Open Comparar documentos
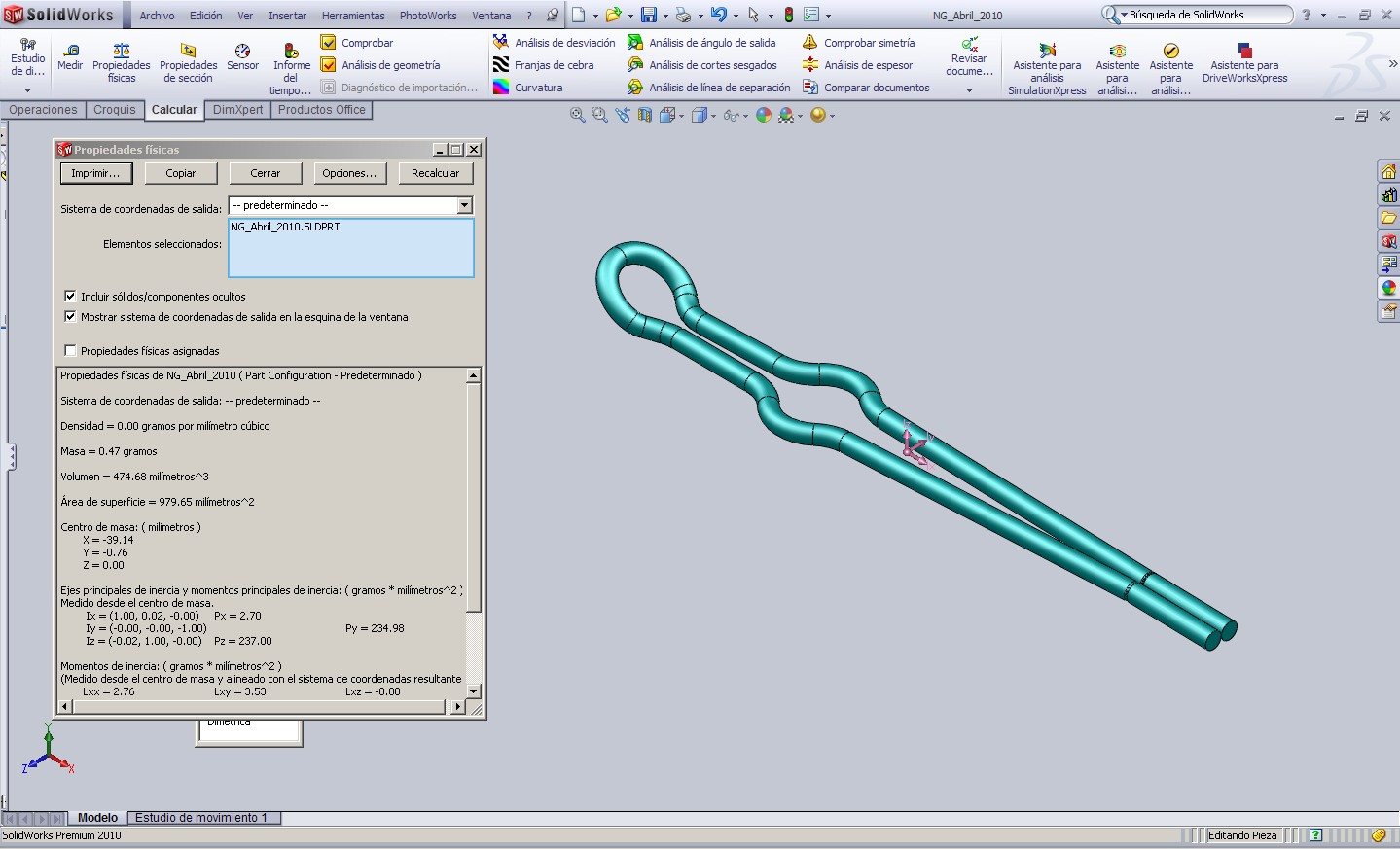The width and height of the screenshot is (1400, 850). tap(866, 88)
